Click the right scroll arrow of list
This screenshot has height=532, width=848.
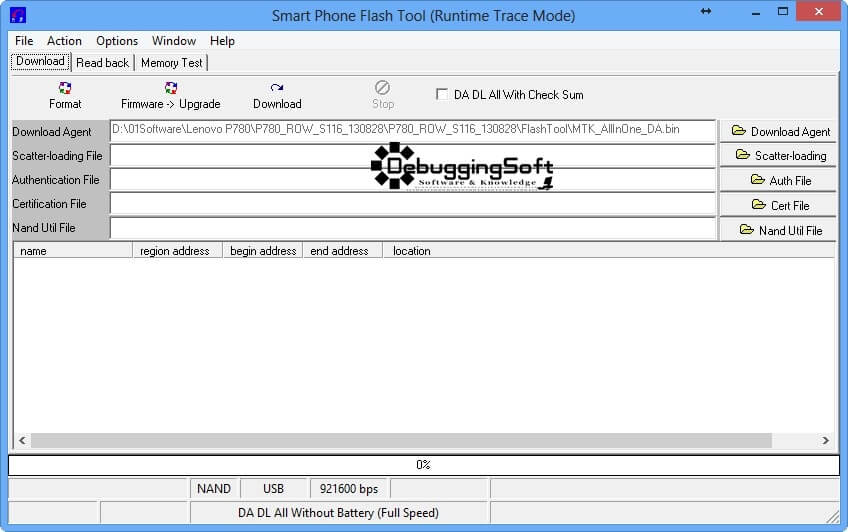(826, 440)
